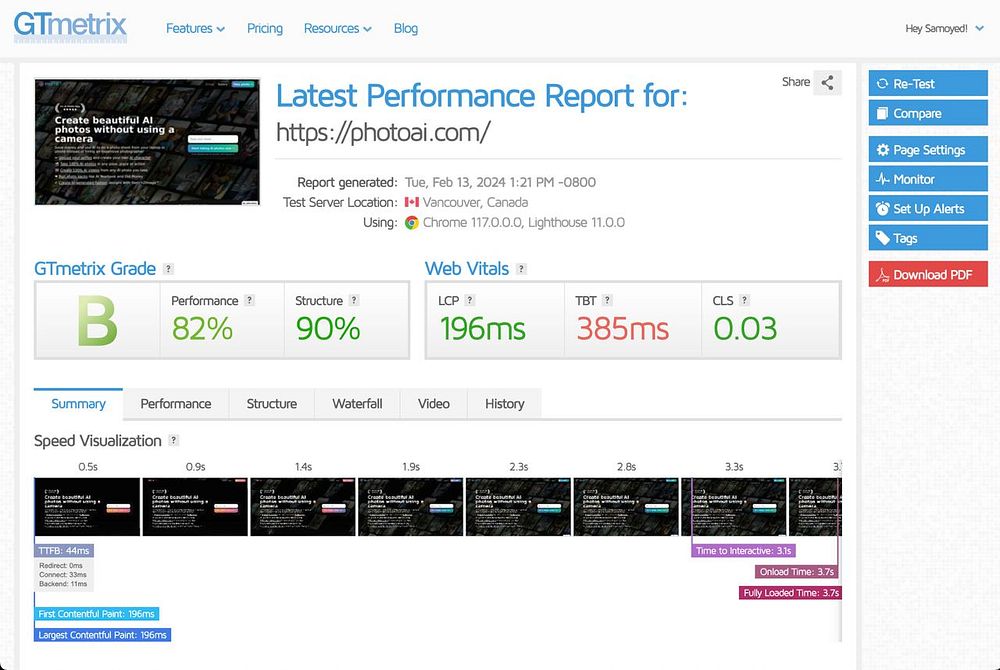Screen dimensions: 1000x670
Task: Select the Summary tab
Action: click(78, 404)
